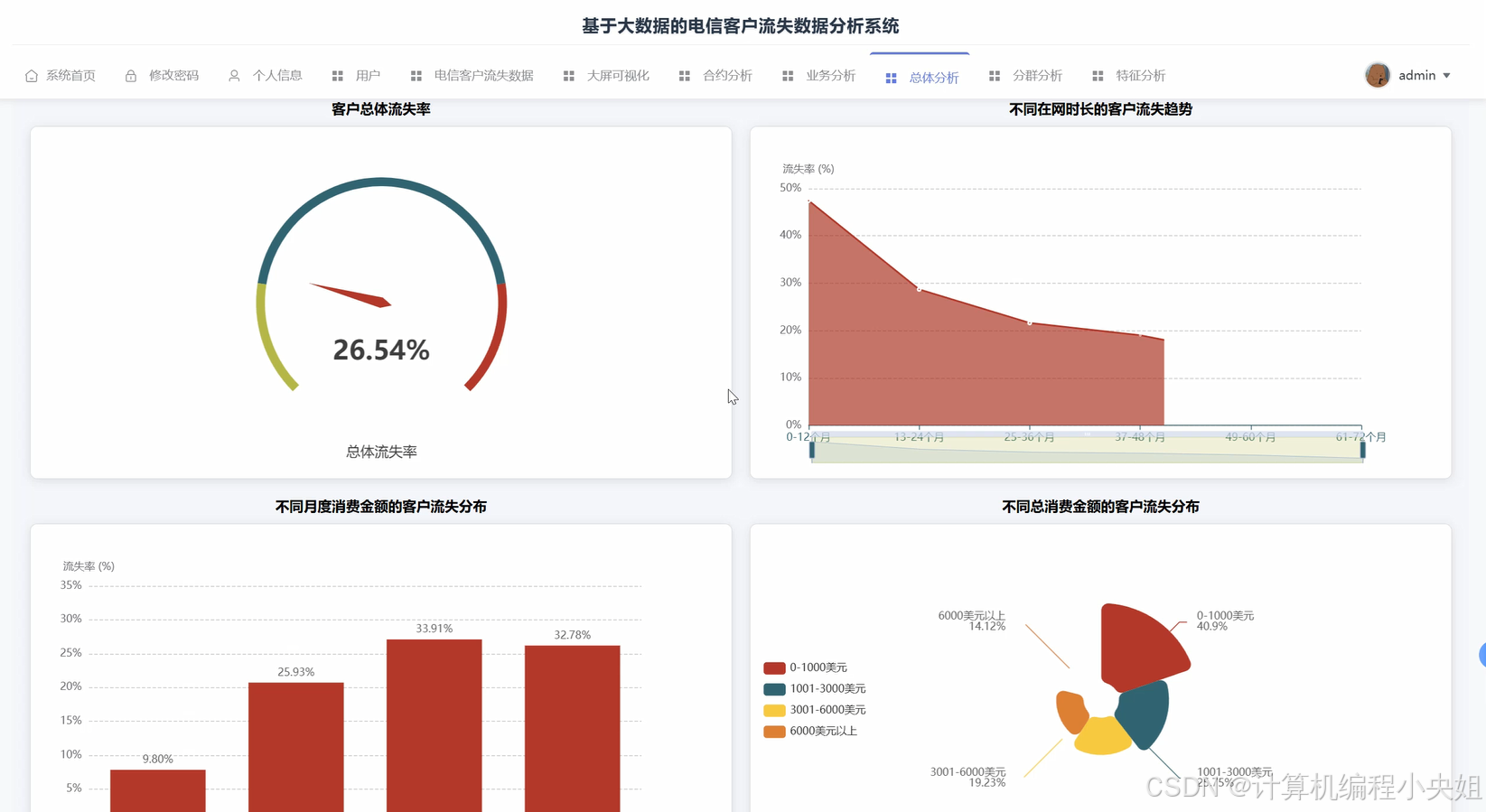Click the grid icon beside 大屏可视化

pos(569,76)
